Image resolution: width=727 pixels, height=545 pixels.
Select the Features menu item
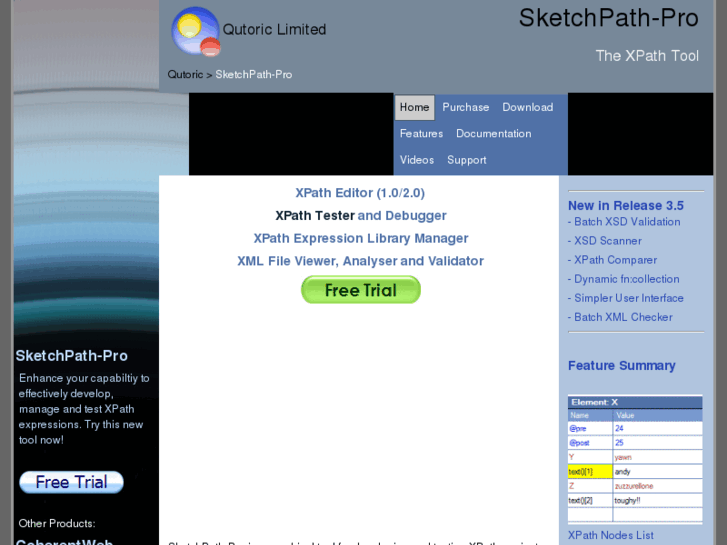coord(421,134)
